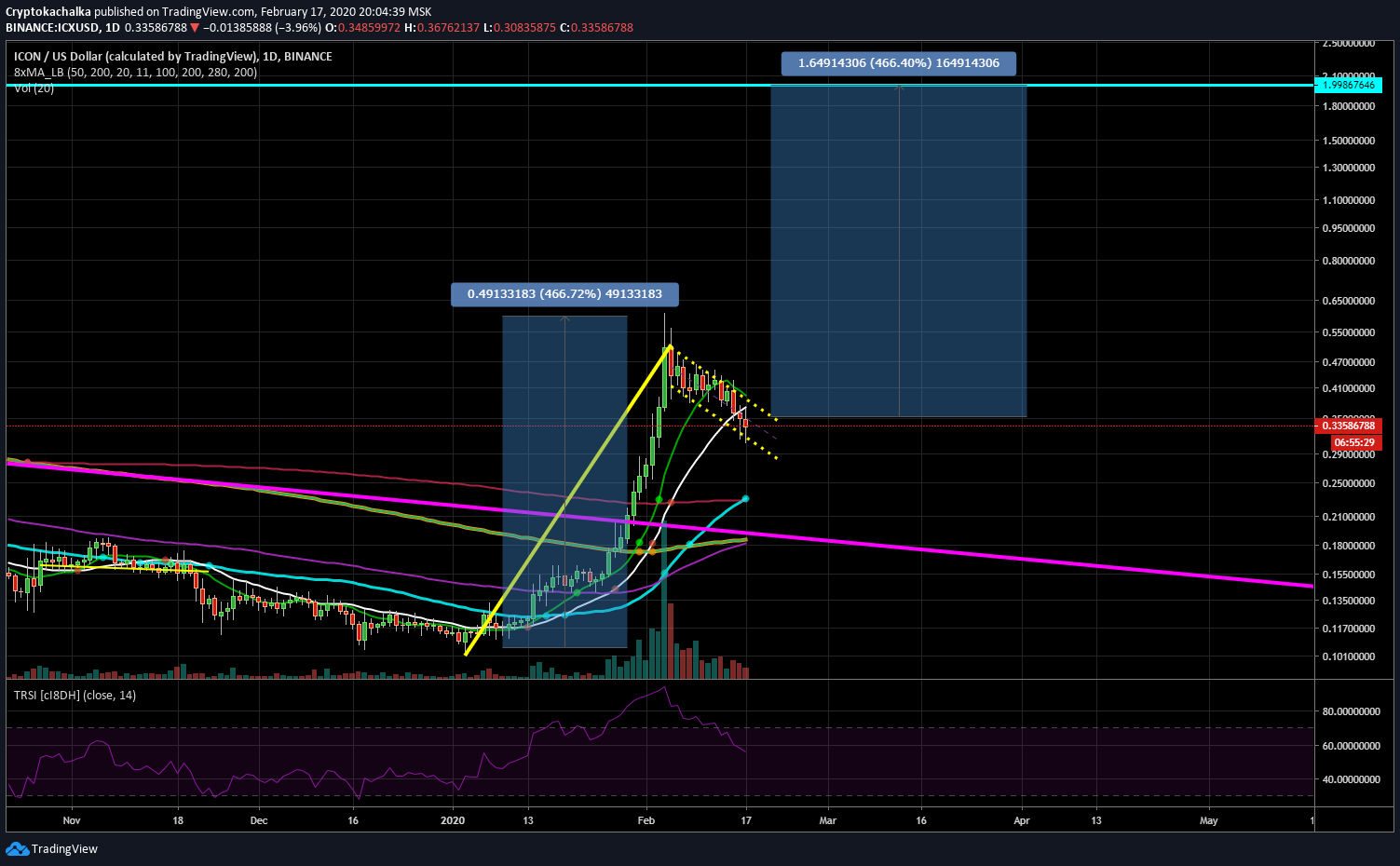Click the 60.00000000 RSI axis label

coord(1351,746)
